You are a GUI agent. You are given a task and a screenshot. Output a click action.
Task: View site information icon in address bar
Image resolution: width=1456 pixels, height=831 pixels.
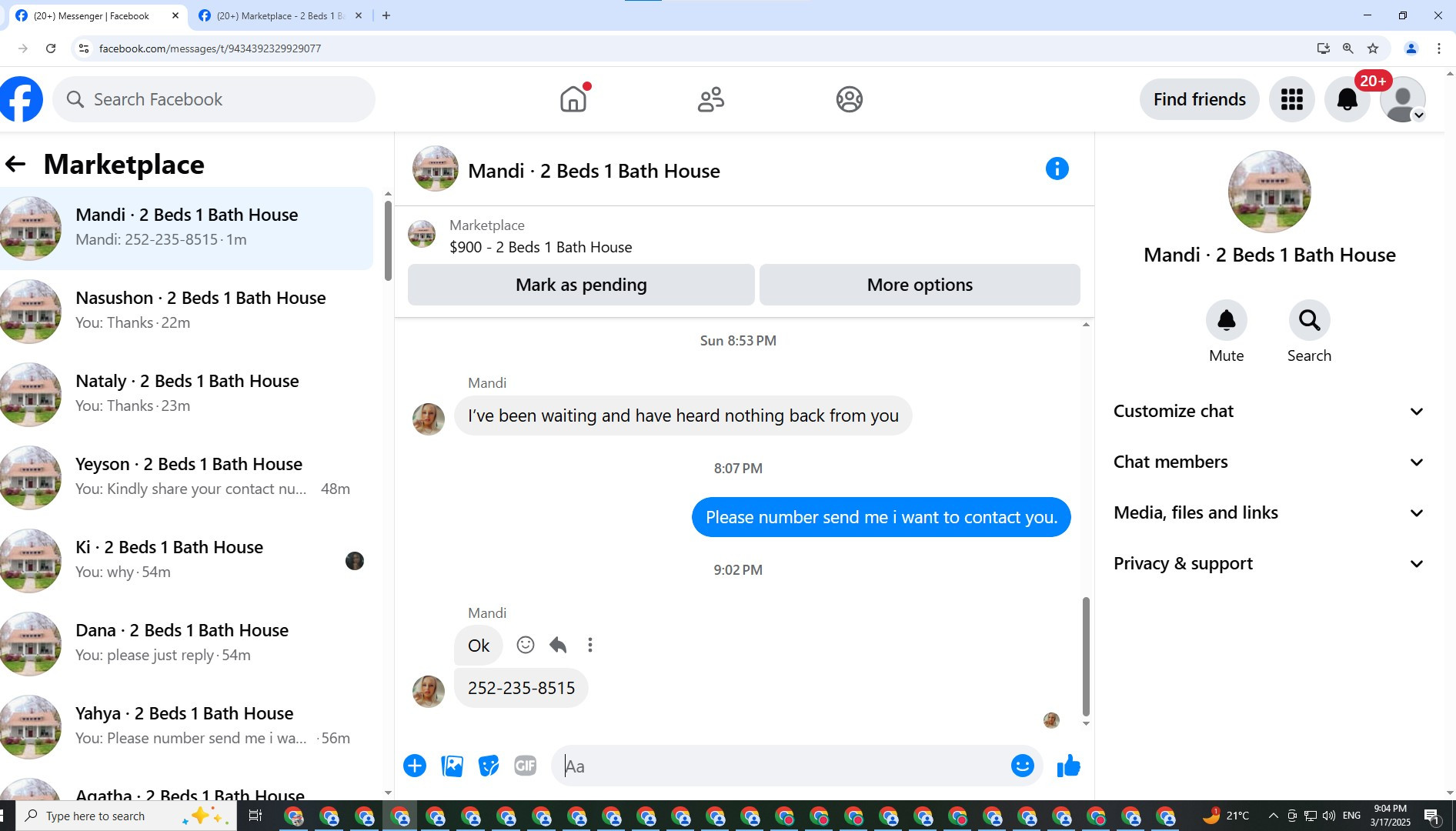(84, 48)
